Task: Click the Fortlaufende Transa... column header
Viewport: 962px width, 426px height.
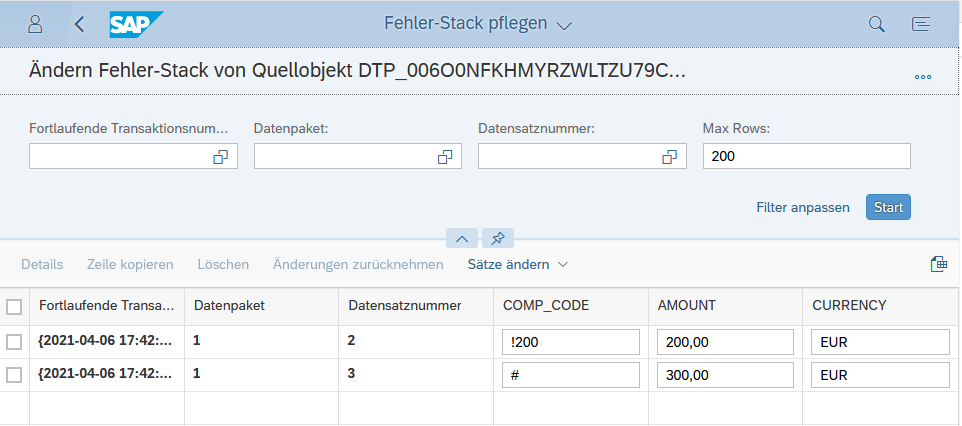Action: [x=107, y=306]
